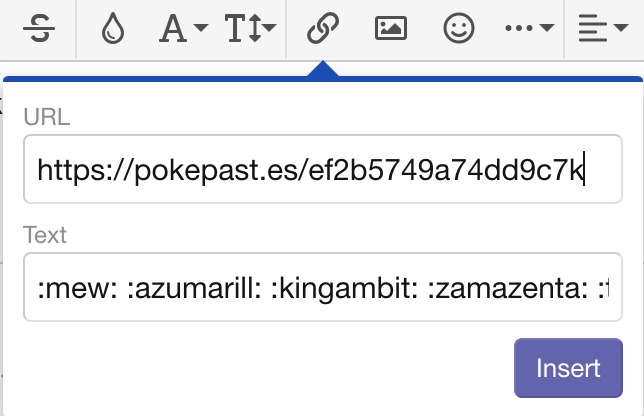Viewport: 644px width, 416px height.
Task: Click the more options ellipsis icon
Action: coord(520,30)
